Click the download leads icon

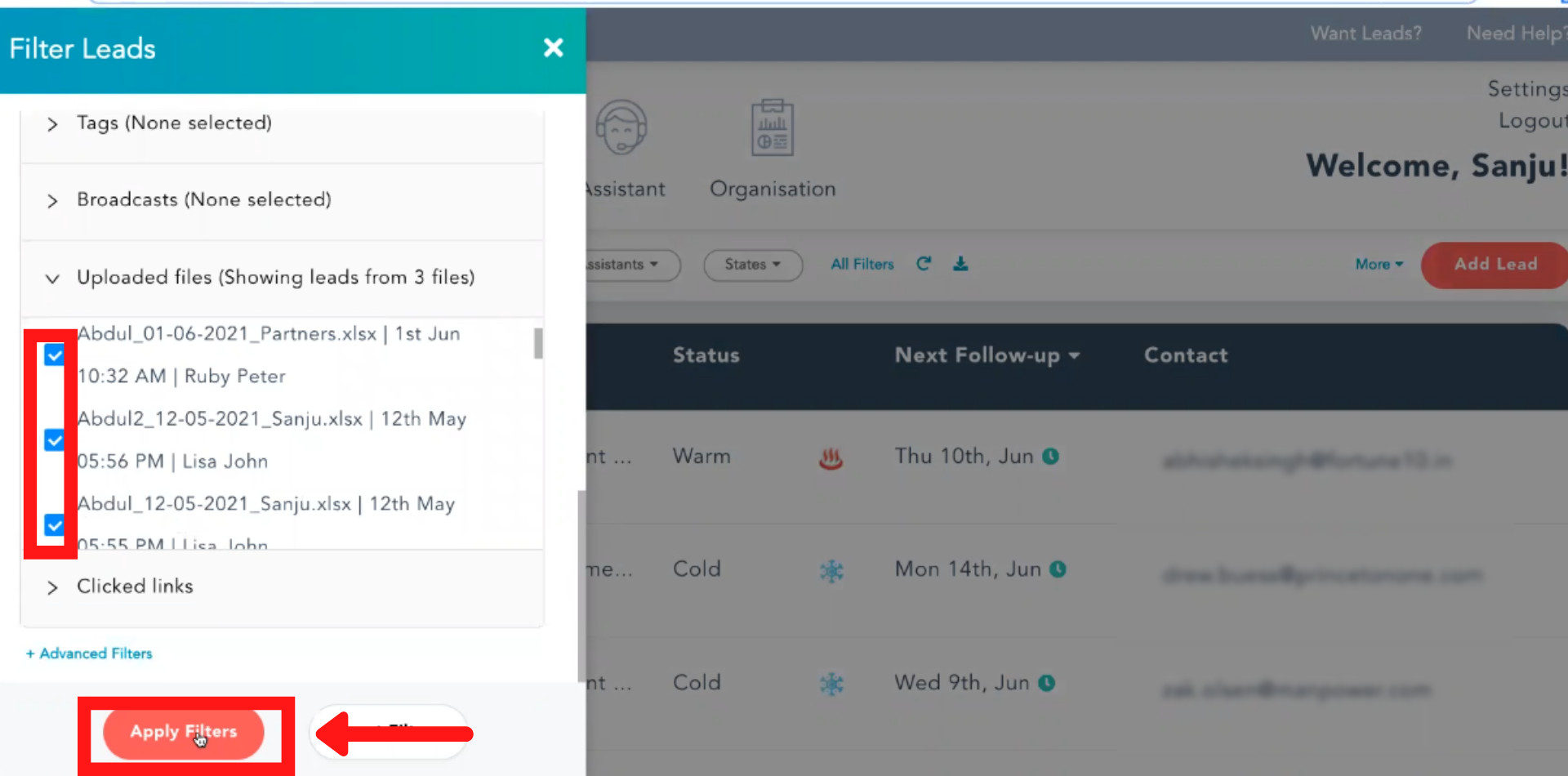click(x=960, y=264)
